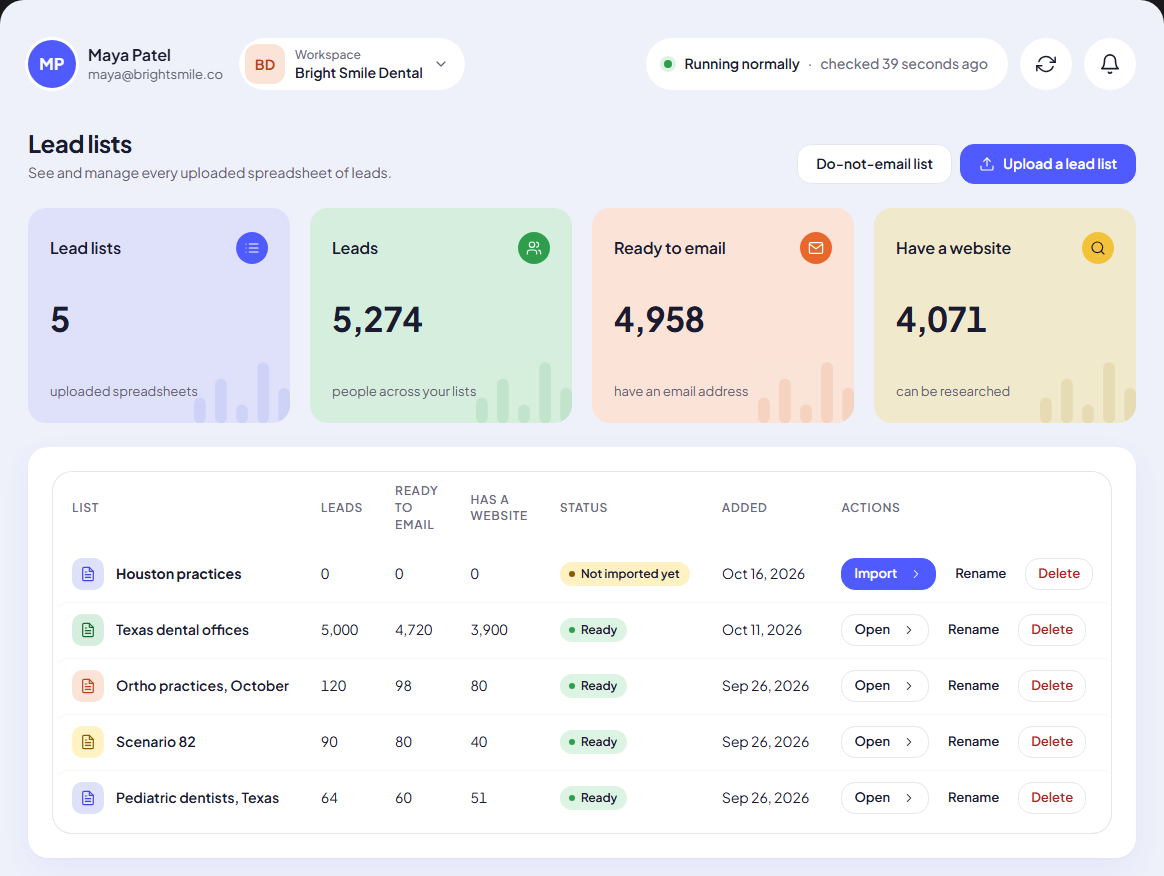Screen dimensions: 1164x876
Task: Click the orange file icon beside Ortho practices, October
Action: (x=88, y=686)
